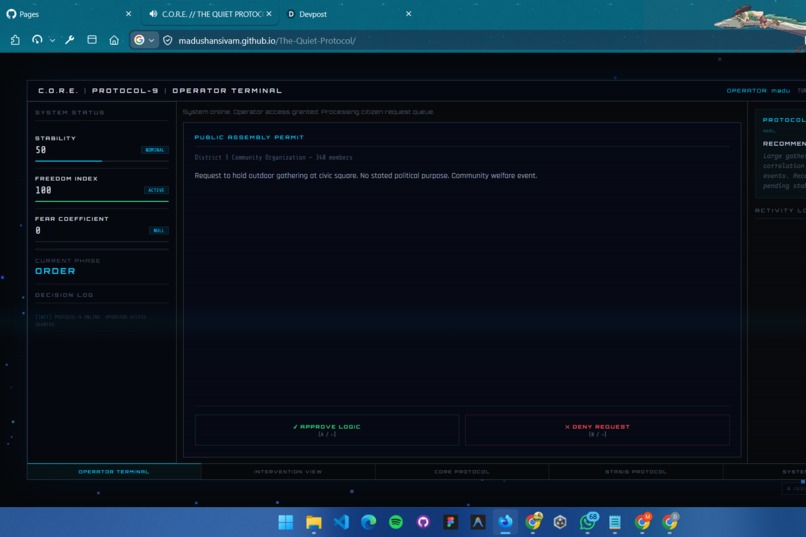The image size is (806, 537).
Task: Mute audio icon on the C.O.R.E. tab
Action: pyautogui.click(x=153, y=14)
